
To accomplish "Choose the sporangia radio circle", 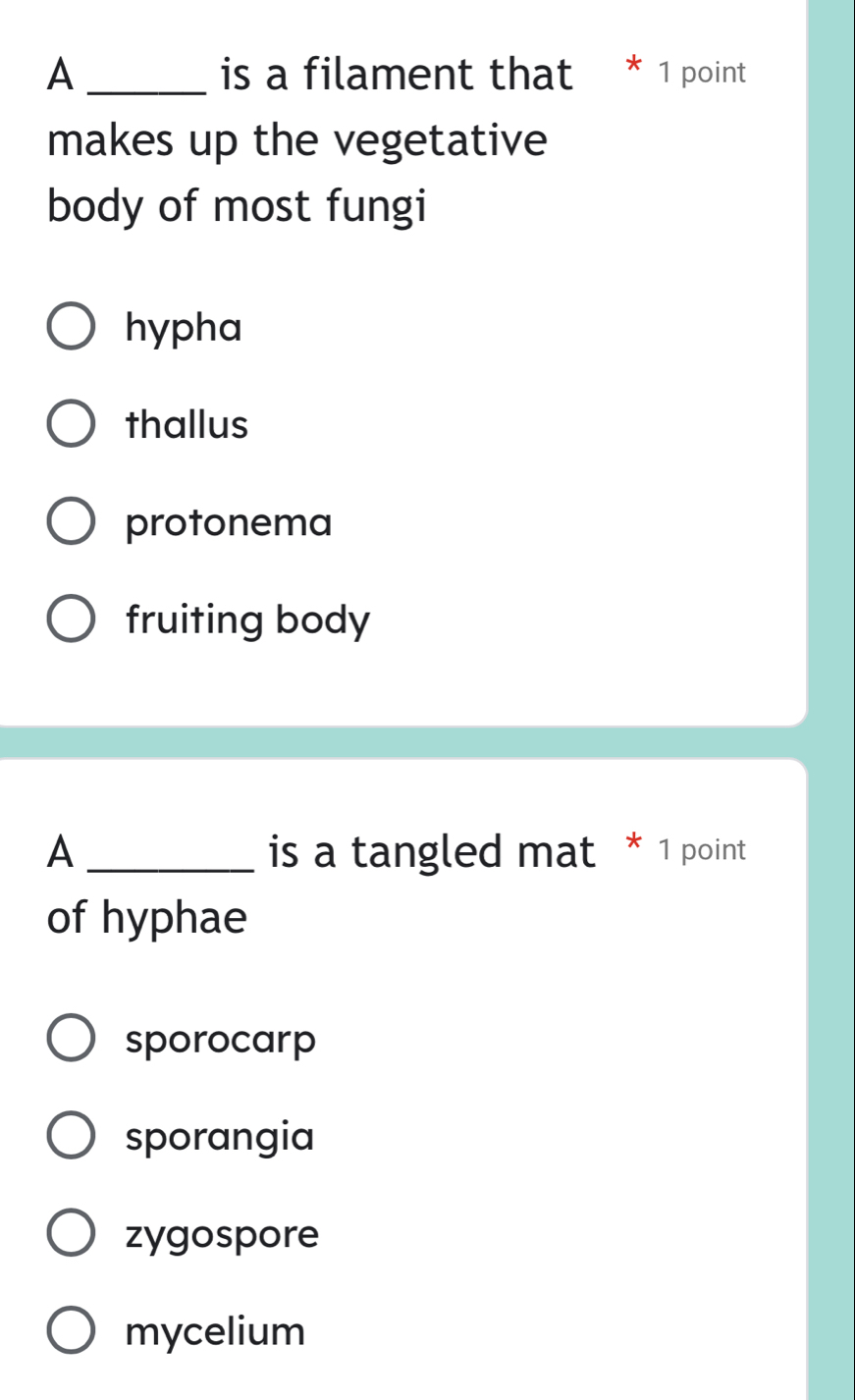I will [x=72, y=1137].
